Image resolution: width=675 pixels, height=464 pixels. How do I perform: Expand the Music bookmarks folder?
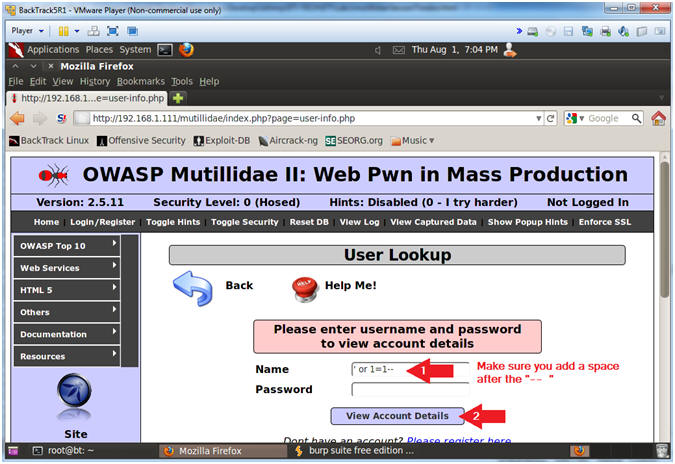tap(412, 141)
